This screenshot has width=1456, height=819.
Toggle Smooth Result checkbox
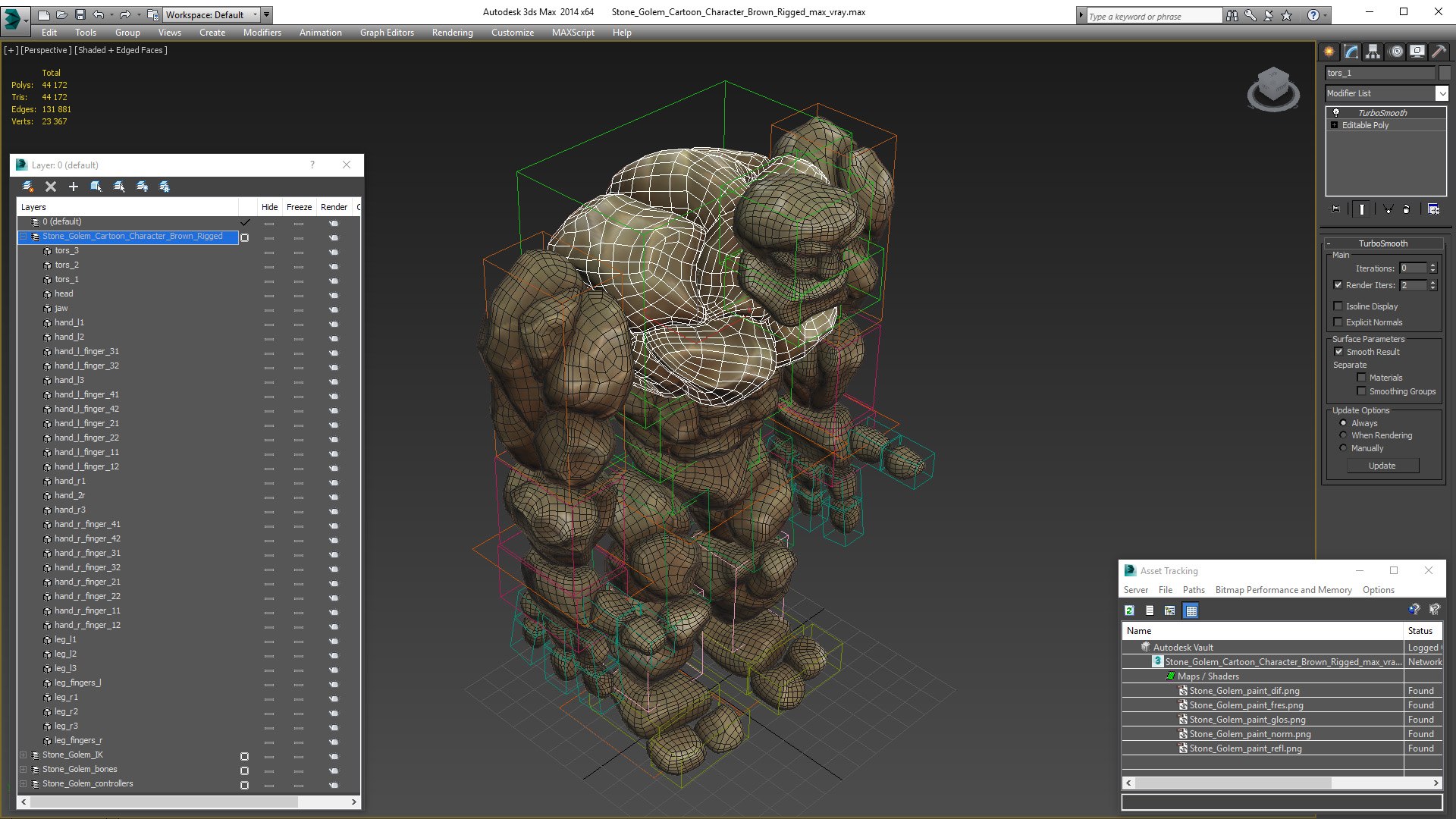(x=1338, y=352)
